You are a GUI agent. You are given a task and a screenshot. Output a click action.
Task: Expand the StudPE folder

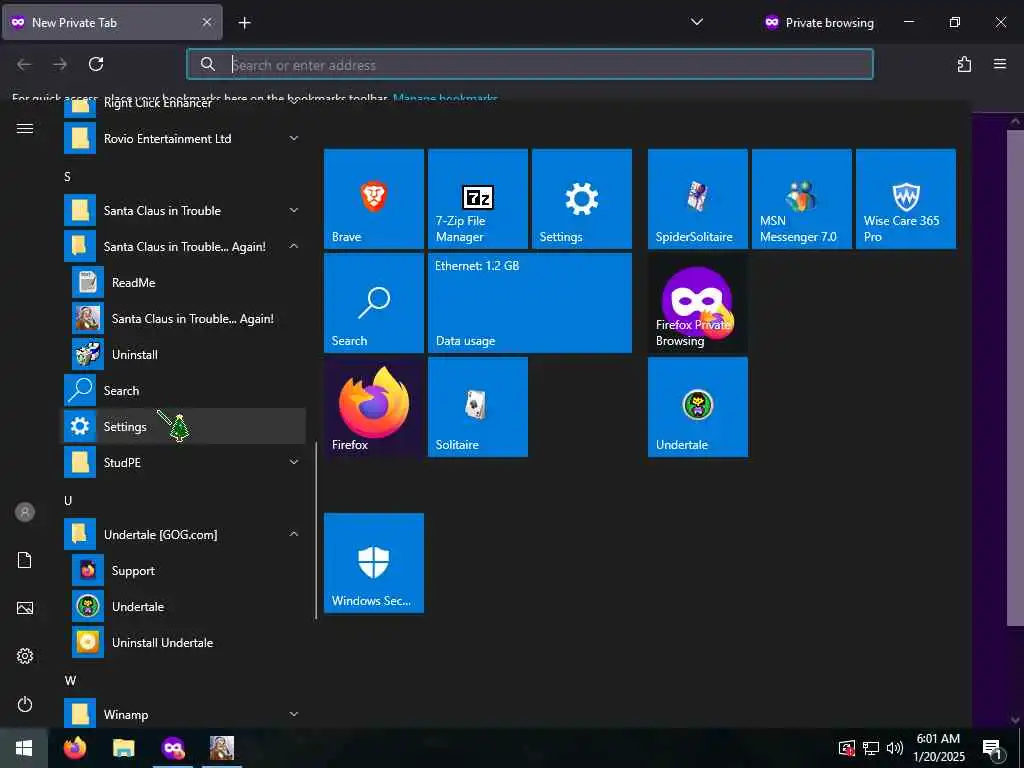pyautogui.click(x=184, y=462)
